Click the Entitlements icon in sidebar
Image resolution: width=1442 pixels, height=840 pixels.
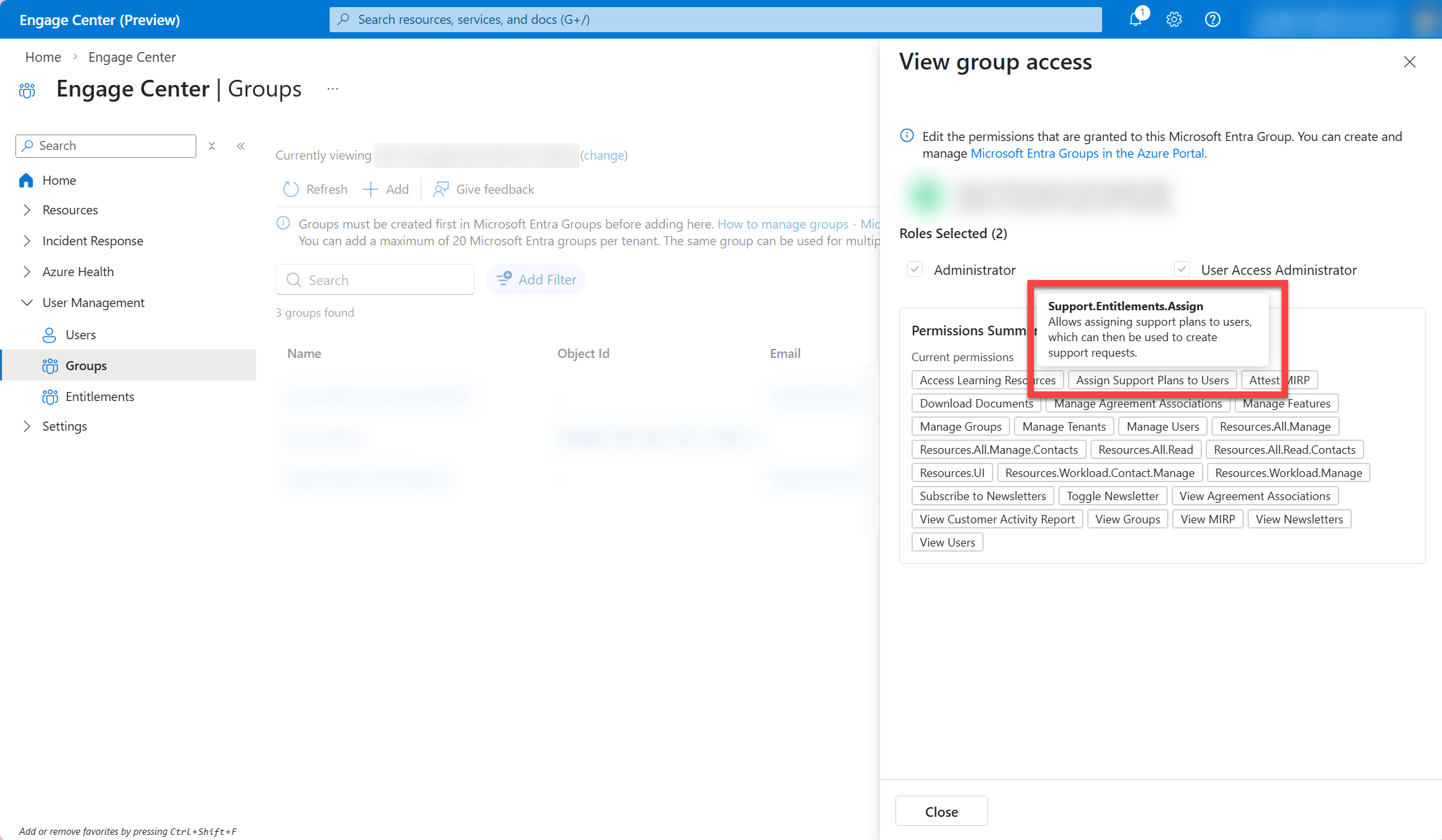(50, 397)
